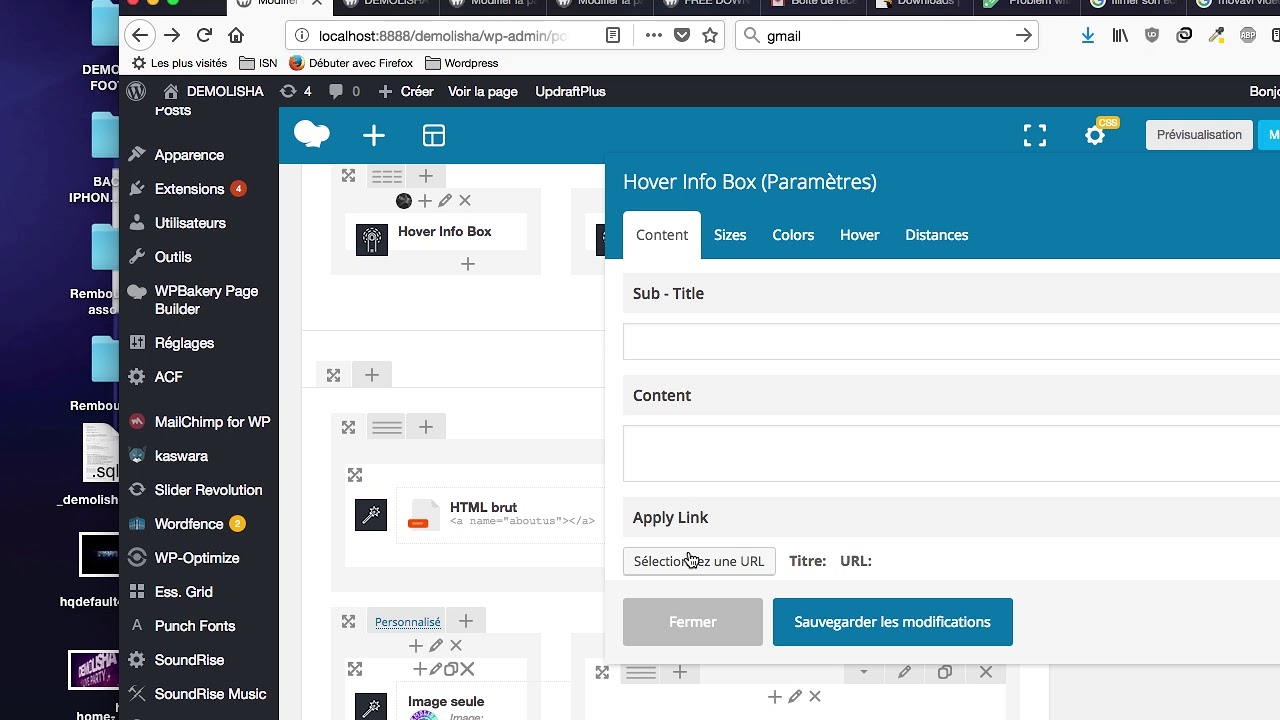
Task: Open the Firefox library icon
Action: coord(1120,35)
